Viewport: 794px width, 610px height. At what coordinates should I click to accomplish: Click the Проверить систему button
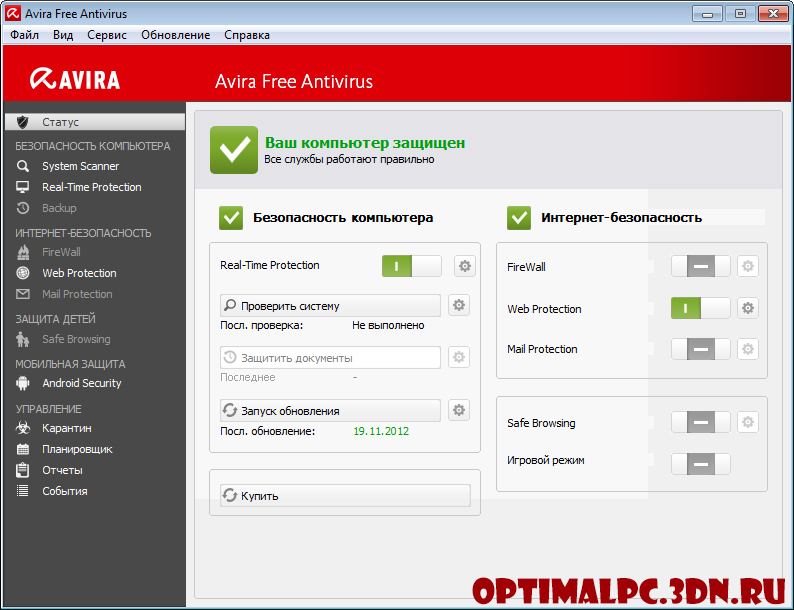[x=330, y=306]
